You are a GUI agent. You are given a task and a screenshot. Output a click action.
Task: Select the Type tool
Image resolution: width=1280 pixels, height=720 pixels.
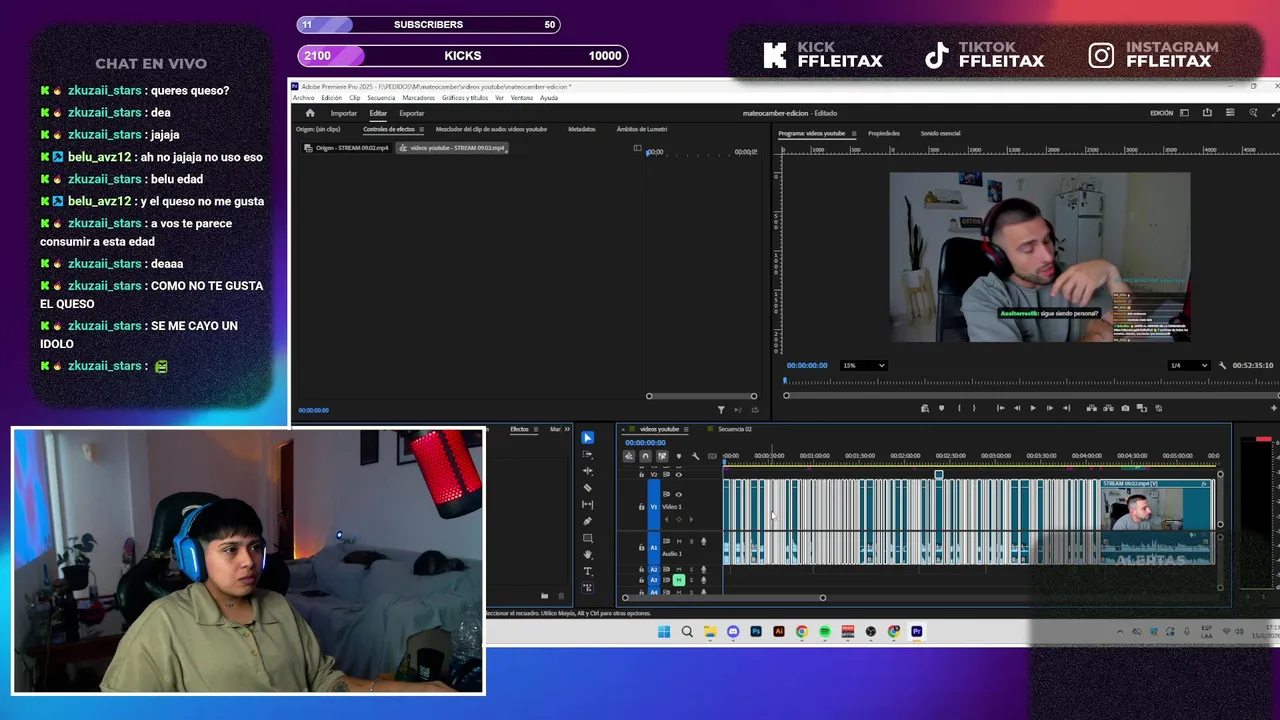588,571
